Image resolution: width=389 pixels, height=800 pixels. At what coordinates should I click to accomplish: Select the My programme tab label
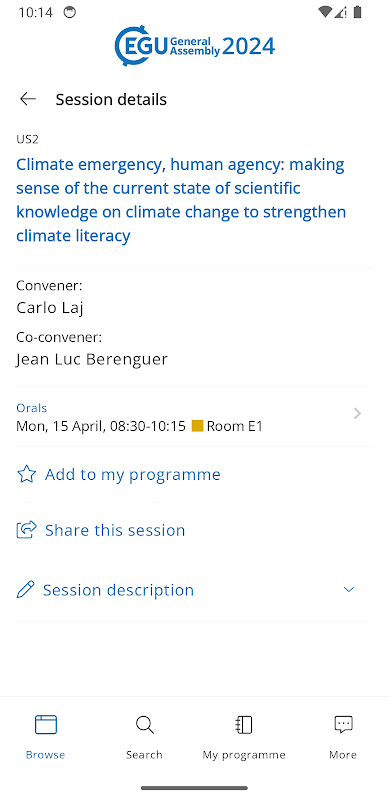tap(244, 755)
